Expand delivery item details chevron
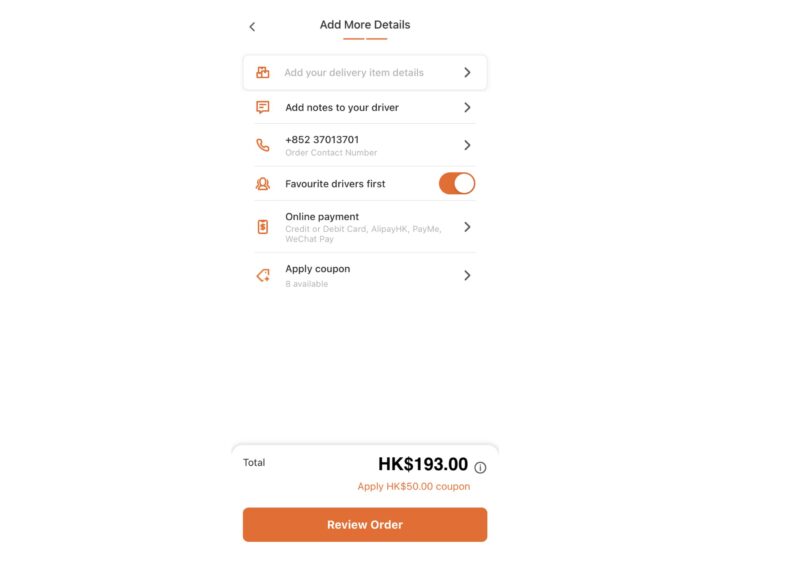 (467, 72)
